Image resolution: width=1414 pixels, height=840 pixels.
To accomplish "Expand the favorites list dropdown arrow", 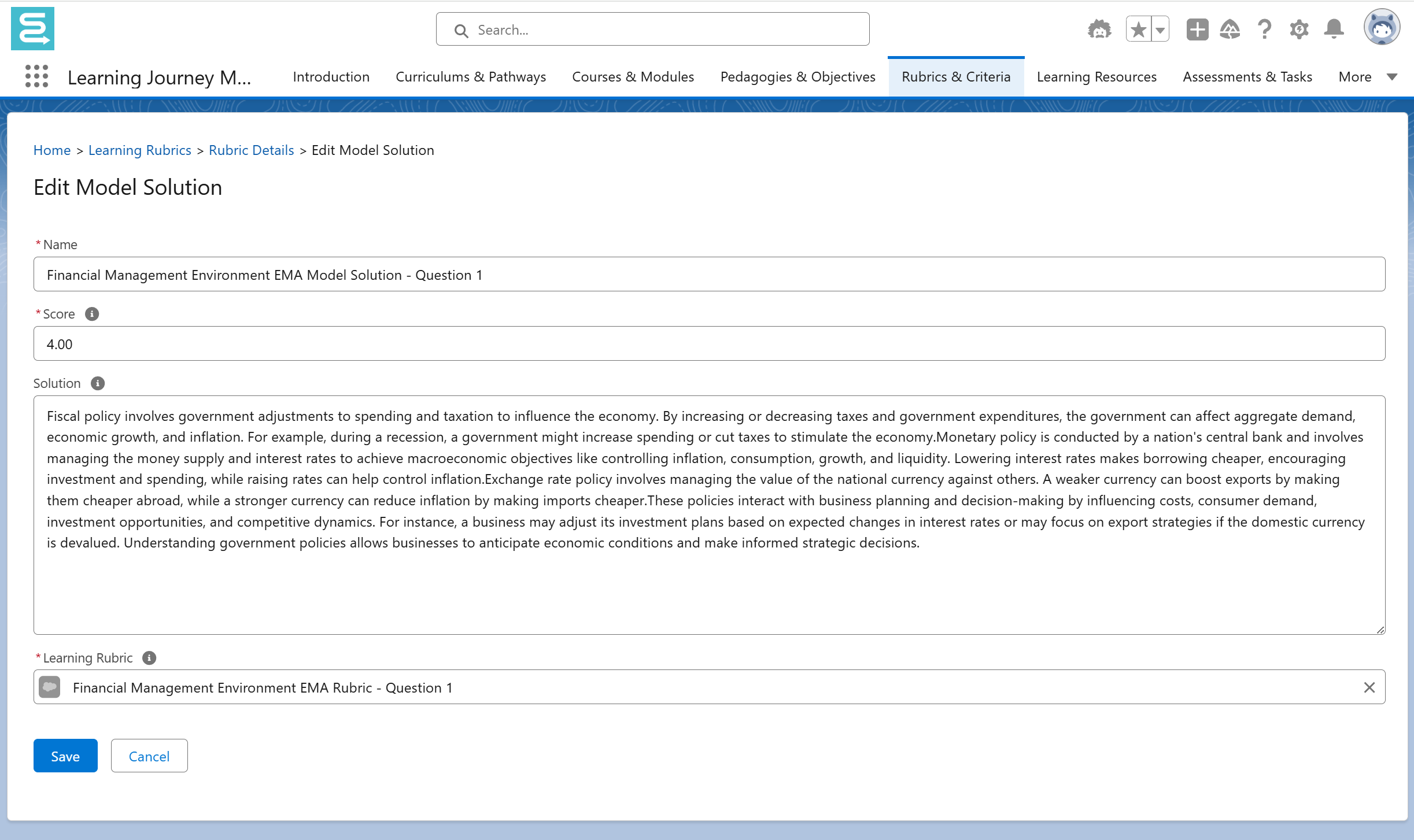I will [1160, 29].
